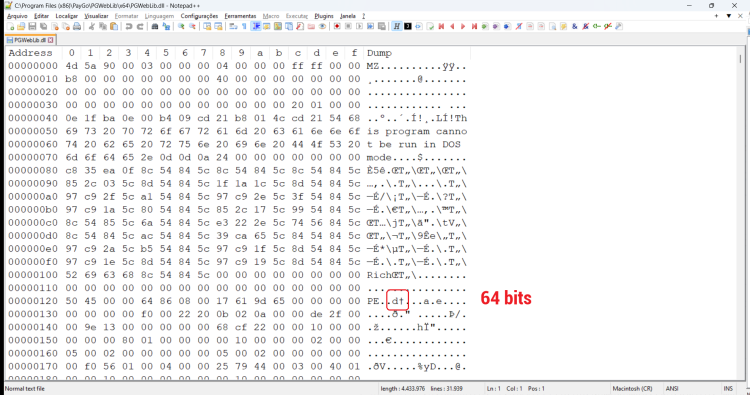Viewport: 750px width, 395px height.
Task: Click the vertical scrollbar of the hex view
Action: (x=740, y=213)
